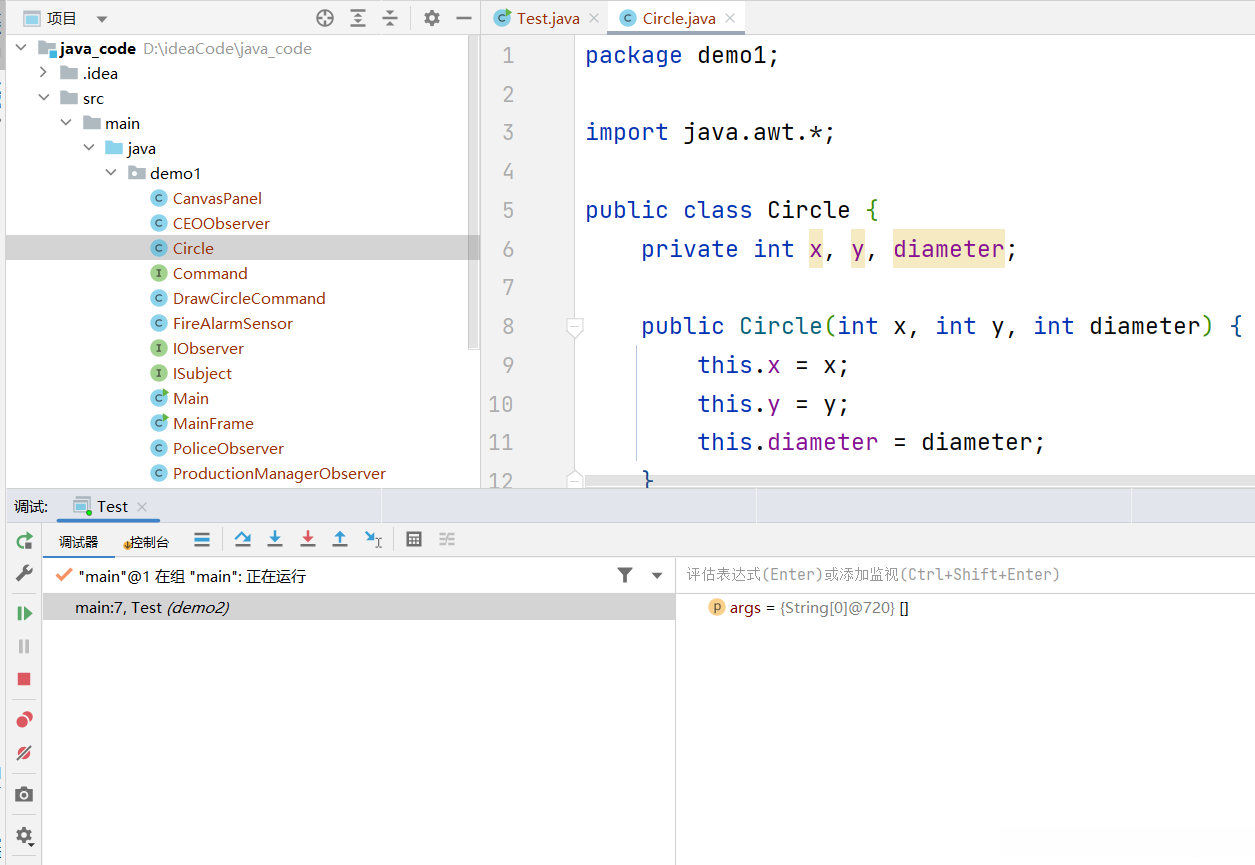Image resolution: width=1255 pixels, height=865 pixels.
Task: Click the red Force Step Into icon
Action: (308, 540)
